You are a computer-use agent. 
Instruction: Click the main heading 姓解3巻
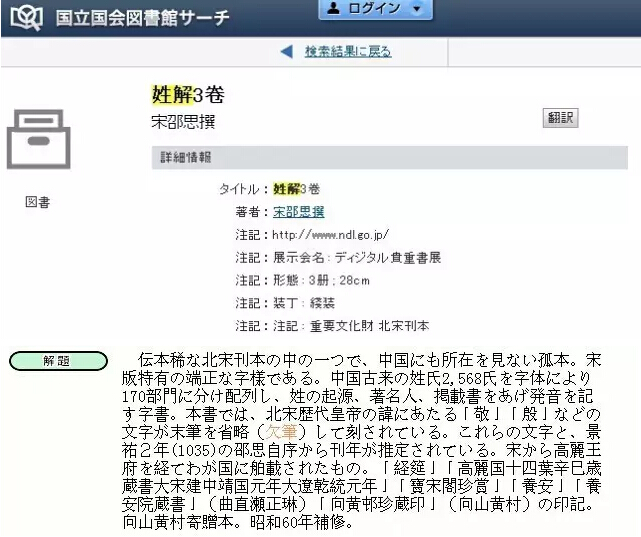click(x=188, y=95)
